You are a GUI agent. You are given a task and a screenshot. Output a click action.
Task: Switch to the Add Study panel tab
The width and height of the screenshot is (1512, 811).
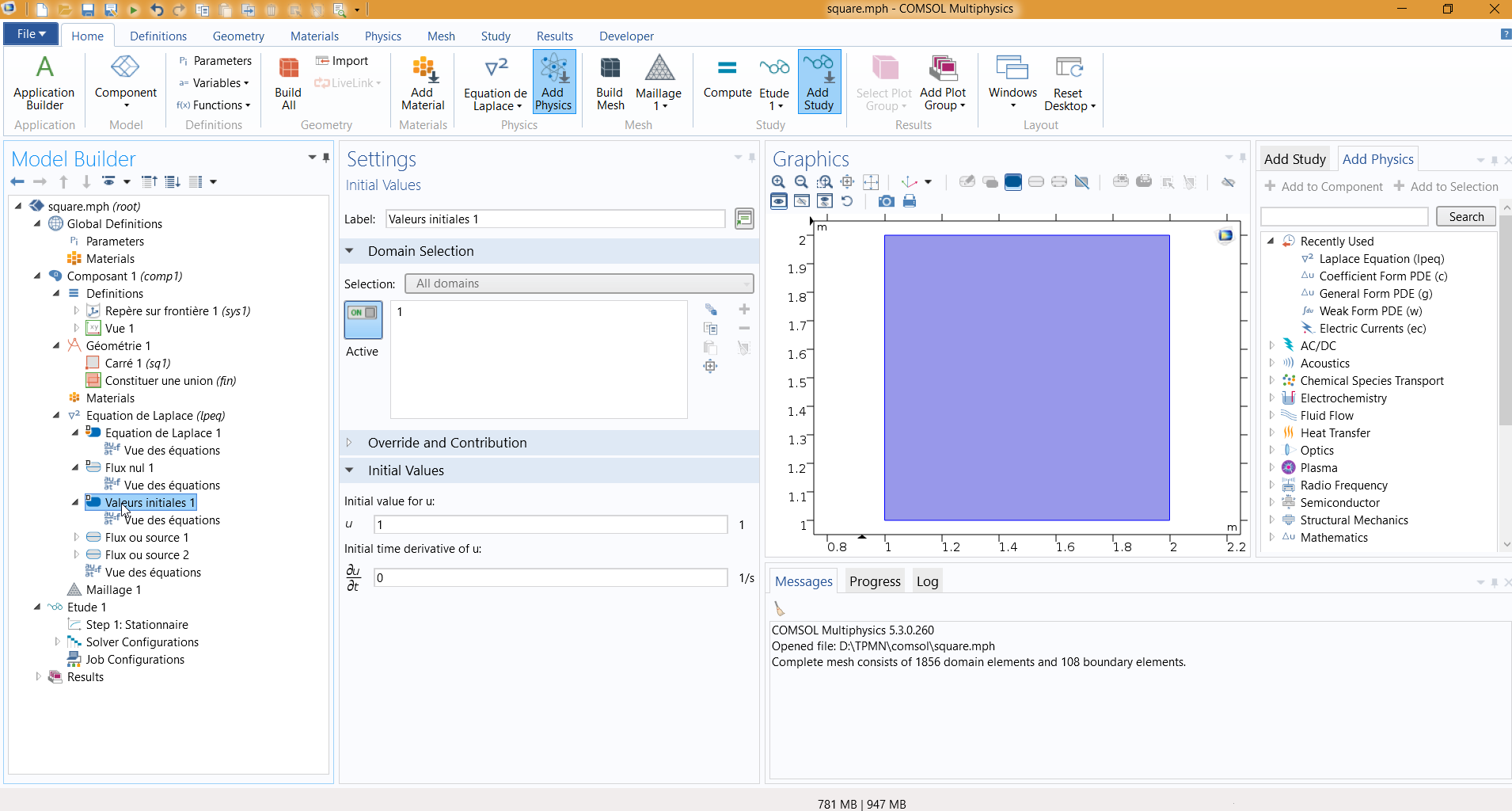coord(1295,159)
